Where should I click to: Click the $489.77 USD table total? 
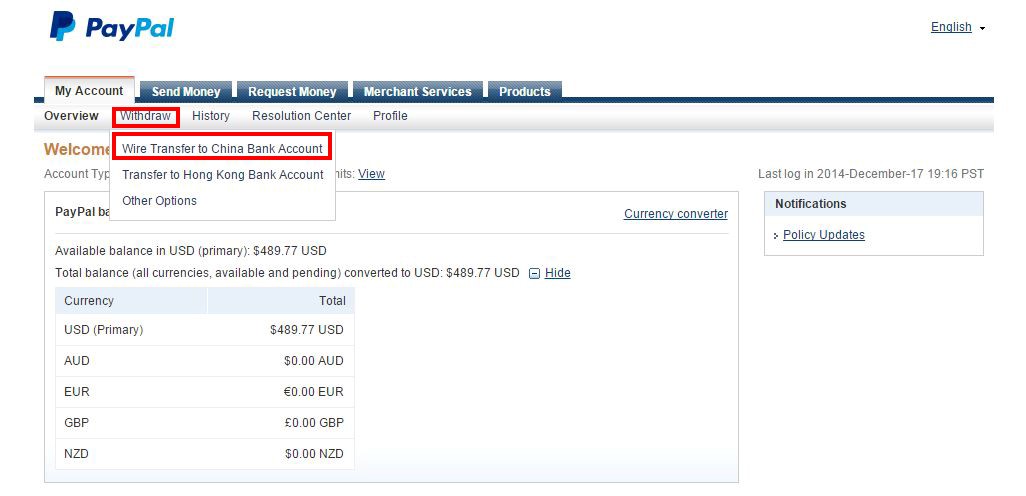point(306,330)
